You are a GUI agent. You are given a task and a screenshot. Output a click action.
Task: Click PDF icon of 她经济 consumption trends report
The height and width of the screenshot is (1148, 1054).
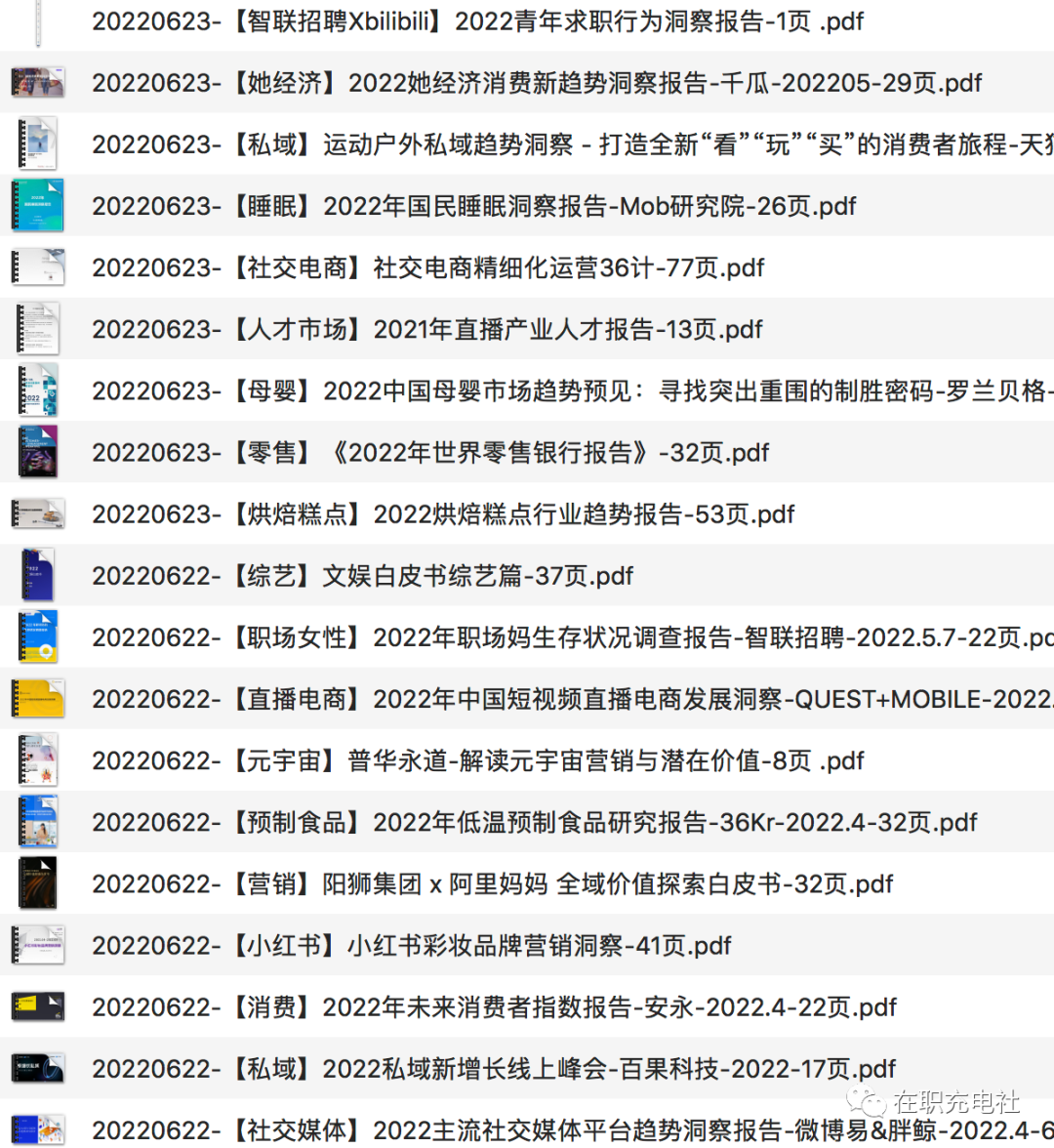click(x=38, y=83)
